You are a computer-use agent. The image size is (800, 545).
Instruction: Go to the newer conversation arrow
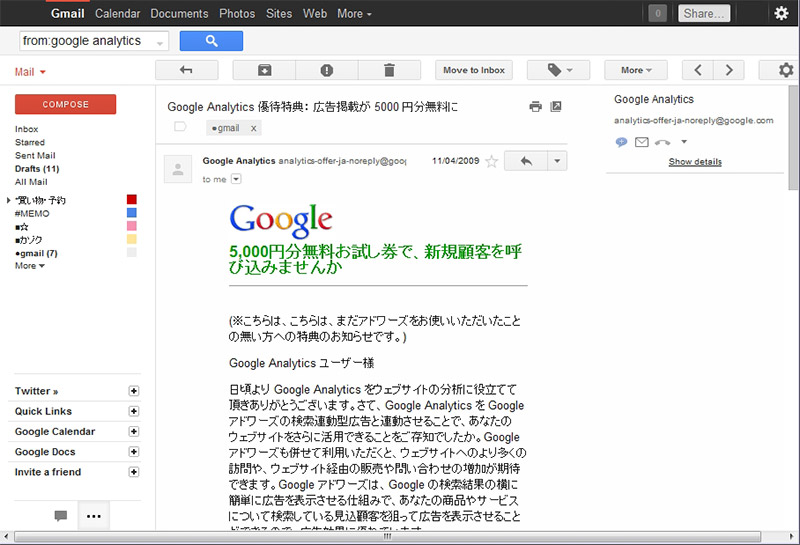(697, 70)
